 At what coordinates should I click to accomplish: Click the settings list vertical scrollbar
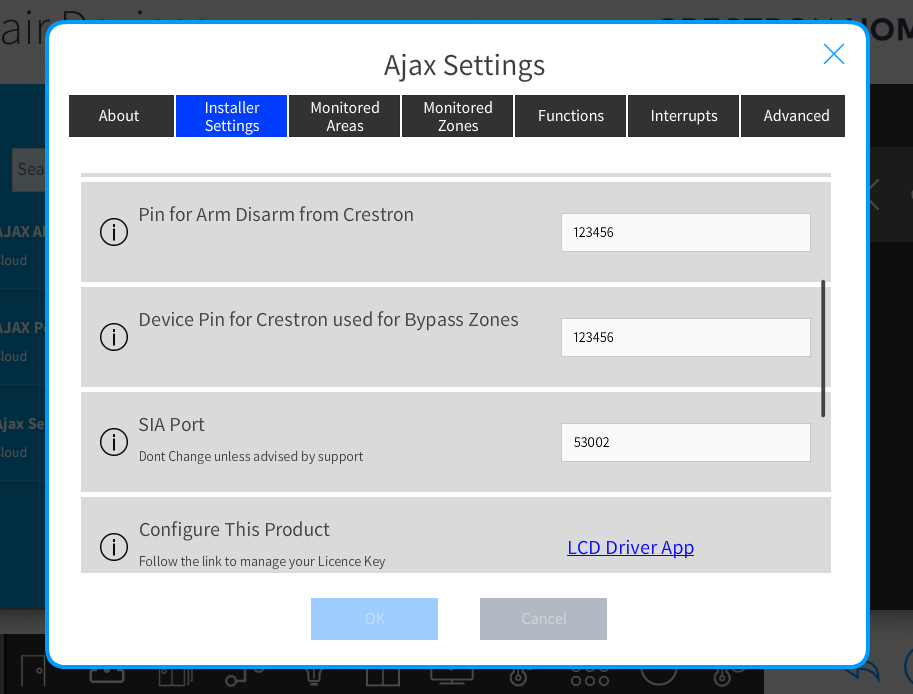[x=823, y=348]
